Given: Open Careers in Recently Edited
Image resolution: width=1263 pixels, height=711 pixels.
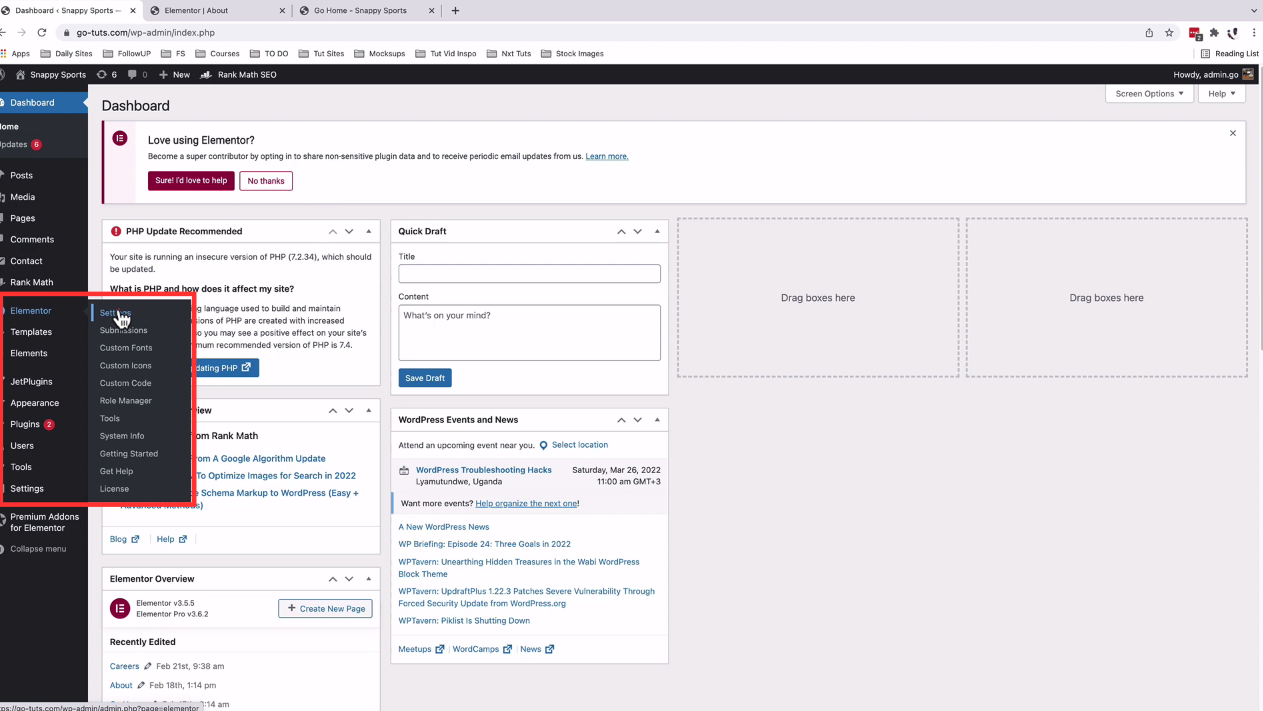Looking at the screenshot, I should pos(124,666).
